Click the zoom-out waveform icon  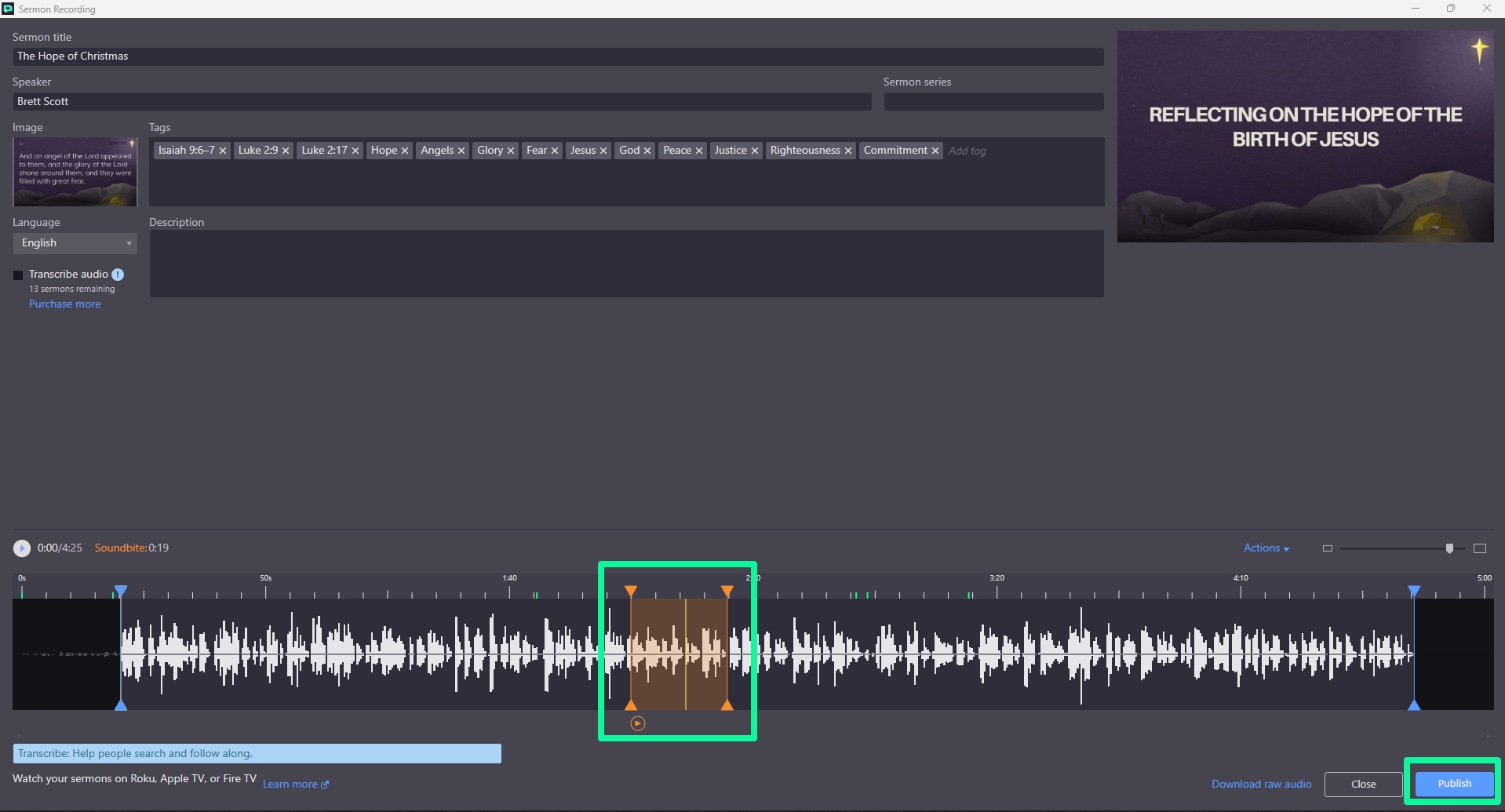1327,548
